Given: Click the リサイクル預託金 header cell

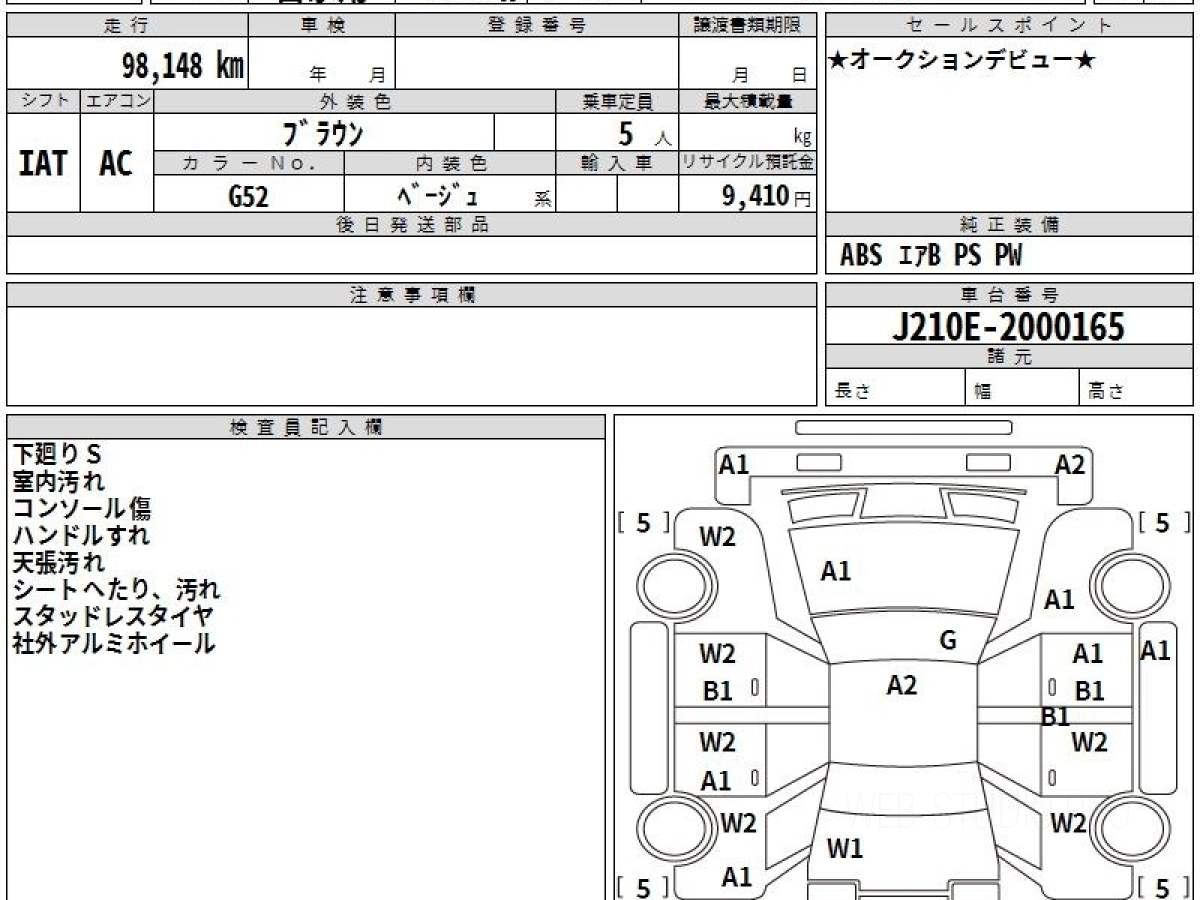Looking at the screenshot, I should click(x=747, y=163).
